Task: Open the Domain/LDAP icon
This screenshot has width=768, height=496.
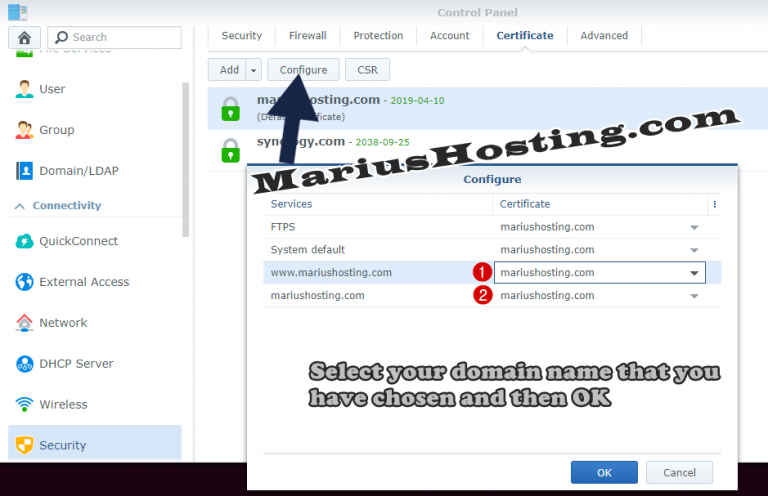Action: [x=25, y=171]
